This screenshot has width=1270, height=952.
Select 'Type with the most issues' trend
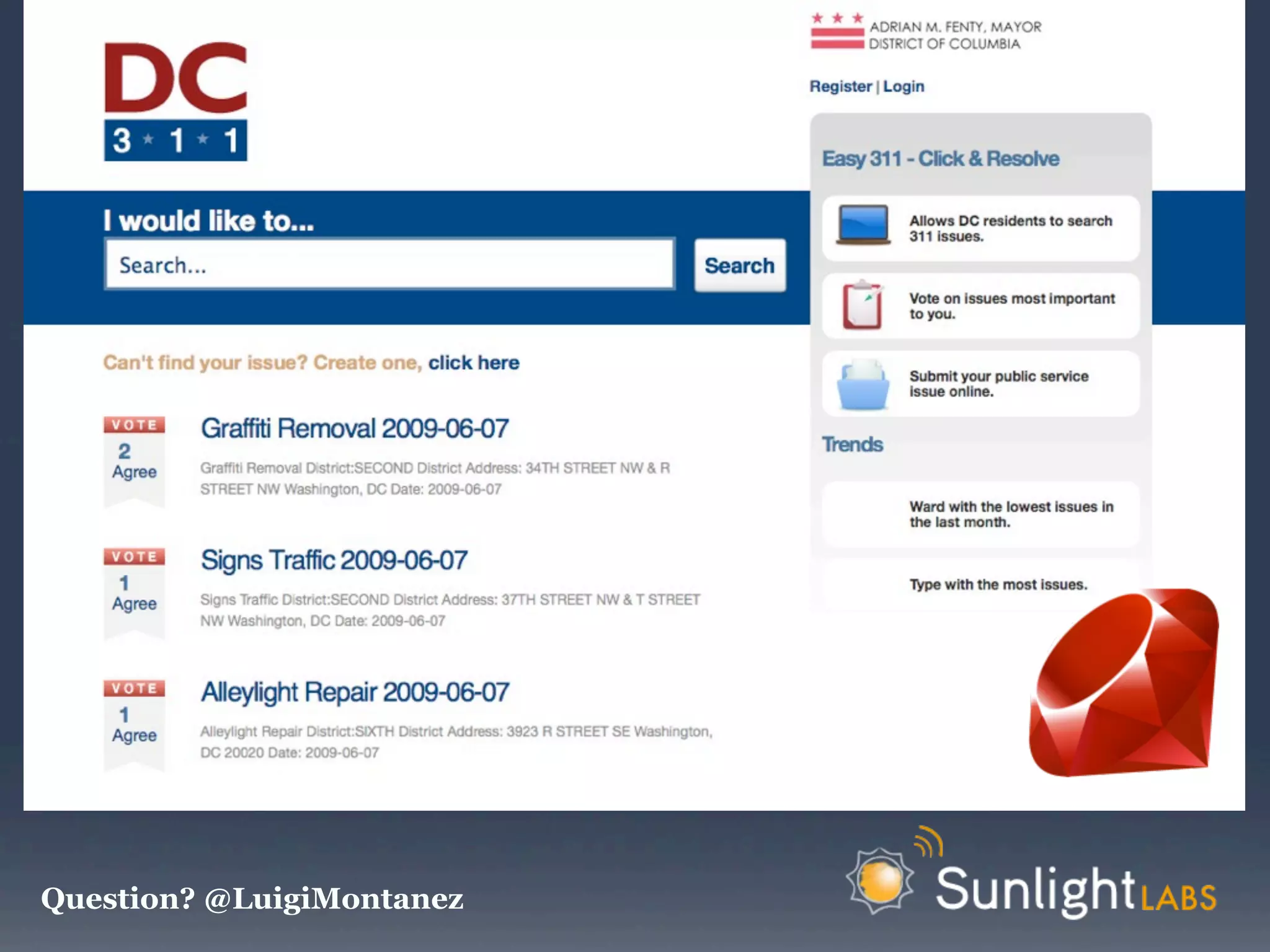pos(998,584)
